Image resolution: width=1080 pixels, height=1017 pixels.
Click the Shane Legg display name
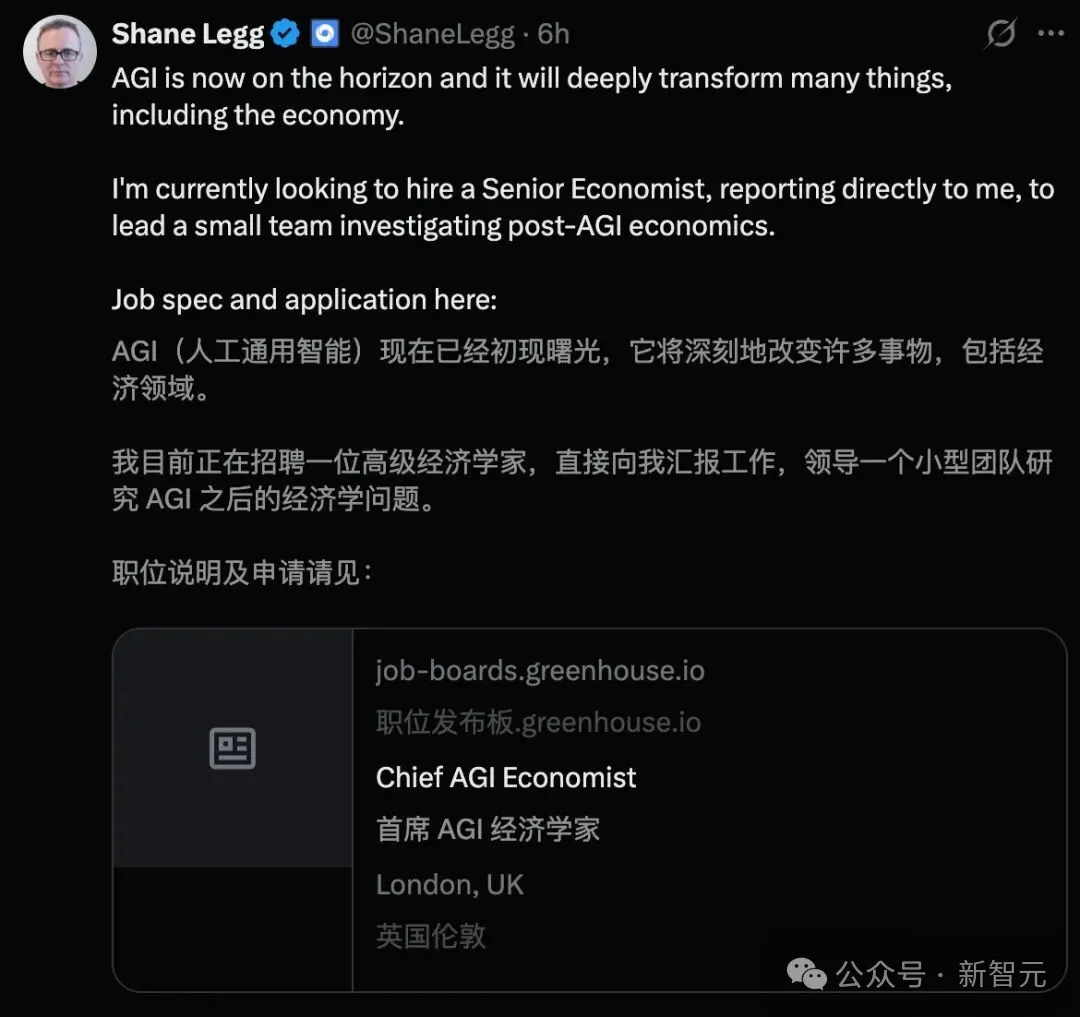click(x=187, y=34)
